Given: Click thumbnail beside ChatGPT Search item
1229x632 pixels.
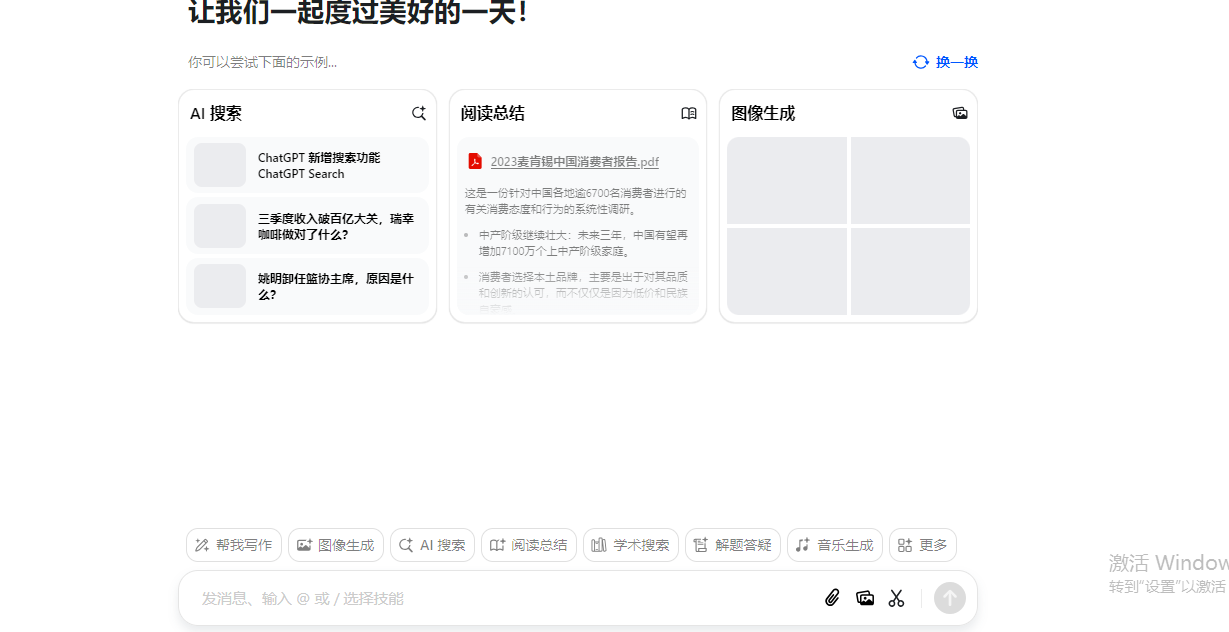Looking at the screenshot, I should pos(220,165).
